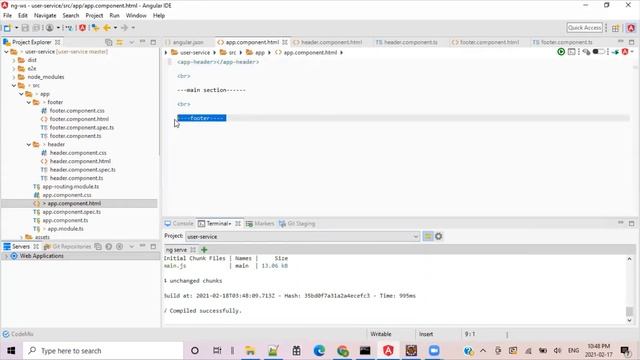The image size is (640, 360).
Task: Expand the node_modules folder
Action: [x=14, y=77]
